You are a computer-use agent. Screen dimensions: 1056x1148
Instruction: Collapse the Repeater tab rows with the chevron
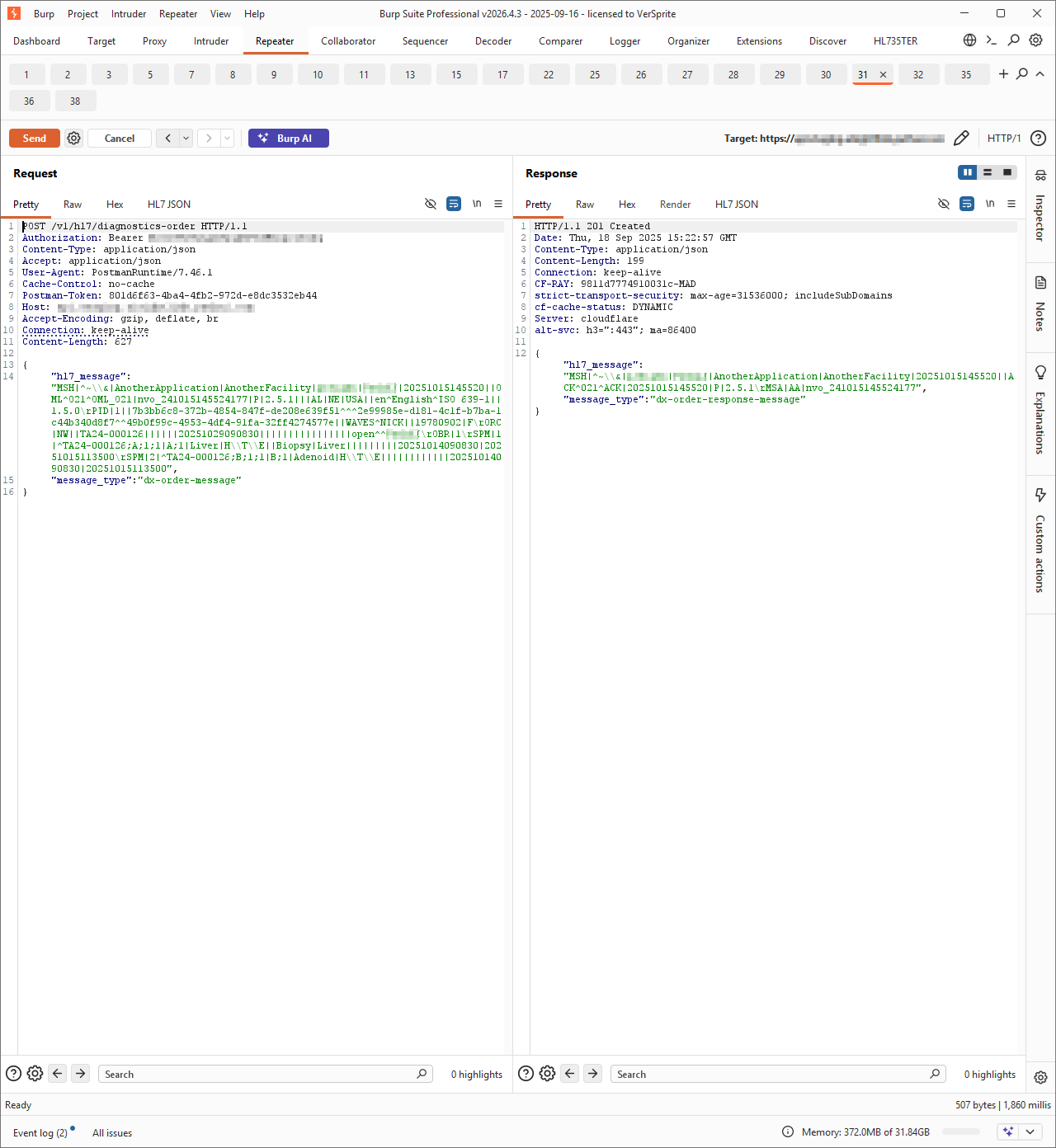pos(1040,74)
